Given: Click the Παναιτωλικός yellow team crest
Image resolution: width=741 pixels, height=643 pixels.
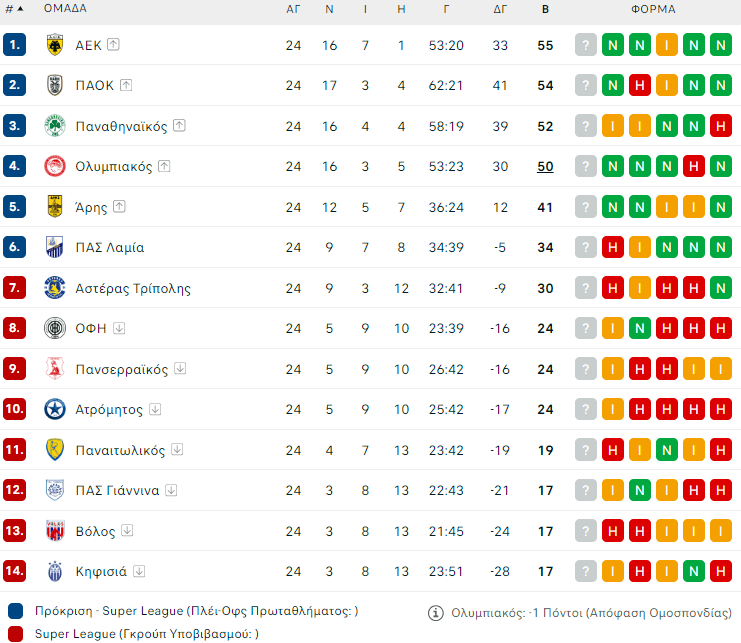Looking at the screenshot, I should click(x=55, y=450).
